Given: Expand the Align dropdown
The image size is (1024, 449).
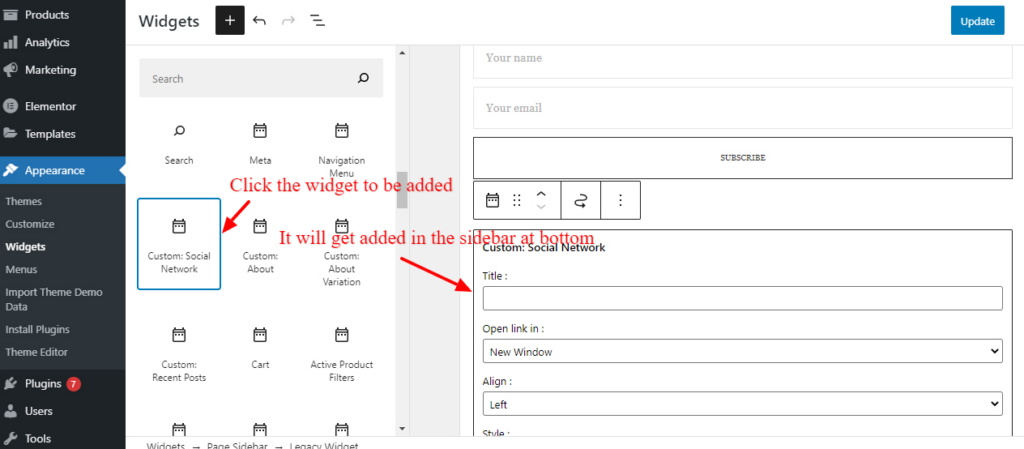Looking at the screenshot, I should click(742, 403).
